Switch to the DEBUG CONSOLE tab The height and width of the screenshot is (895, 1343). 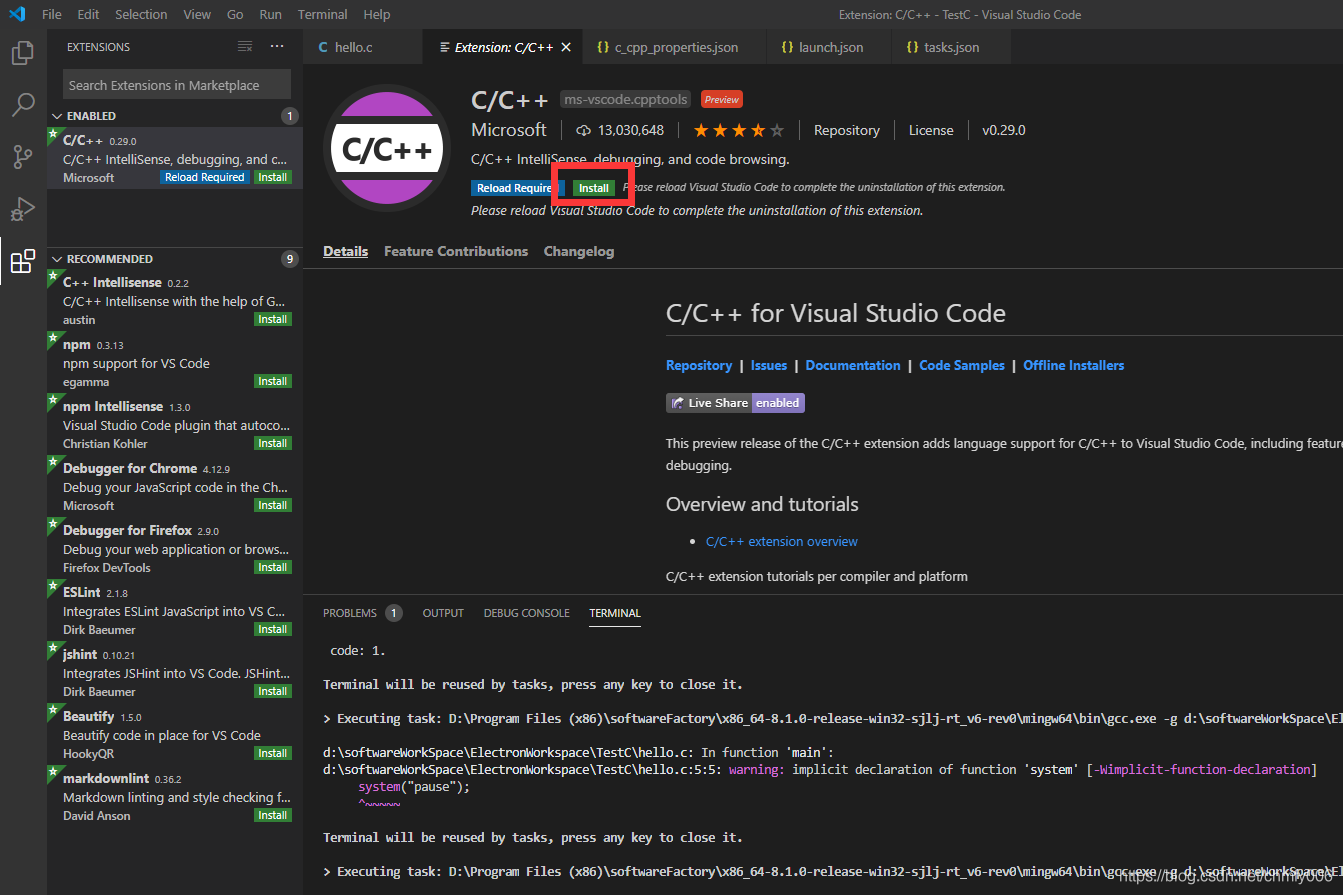pyautogui.click(x=527, y=613)
